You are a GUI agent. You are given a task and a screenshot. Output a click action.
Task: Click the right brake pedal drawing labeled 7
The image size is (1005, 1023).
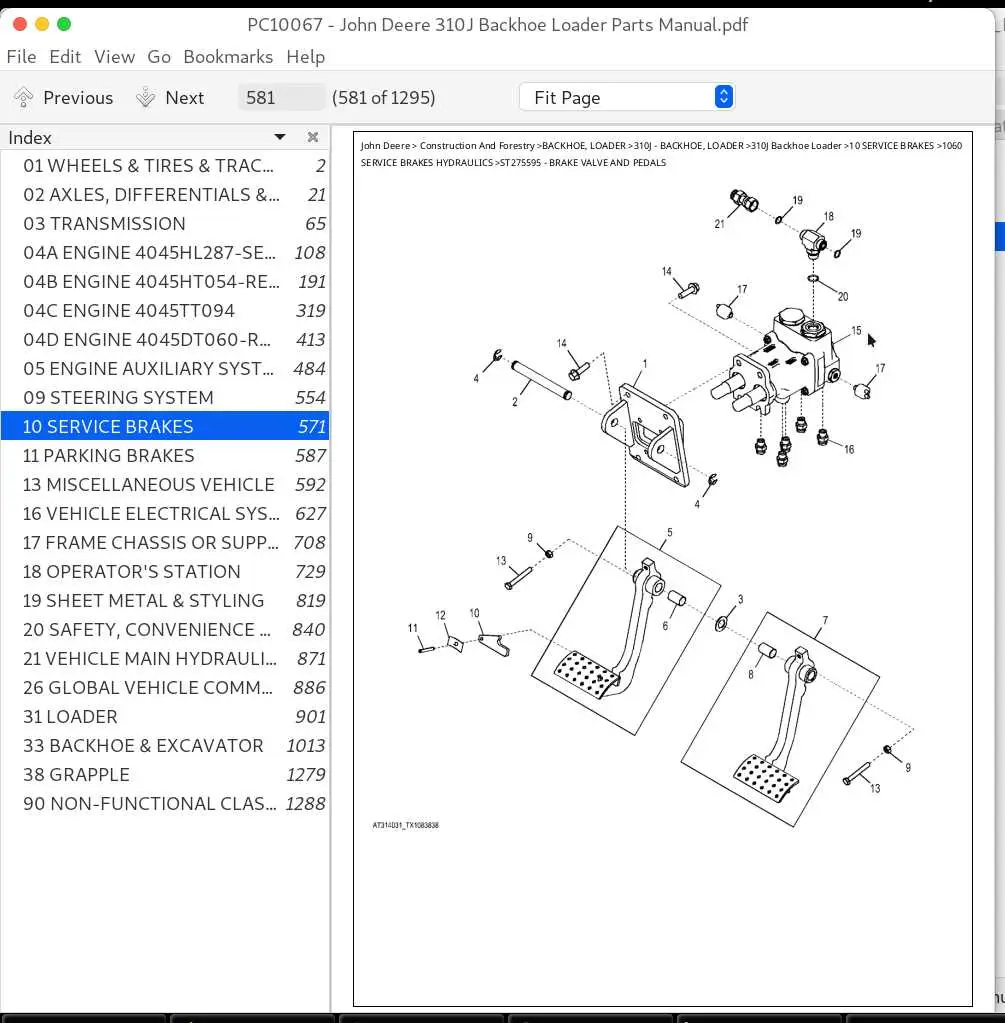(x=777, y=724)
